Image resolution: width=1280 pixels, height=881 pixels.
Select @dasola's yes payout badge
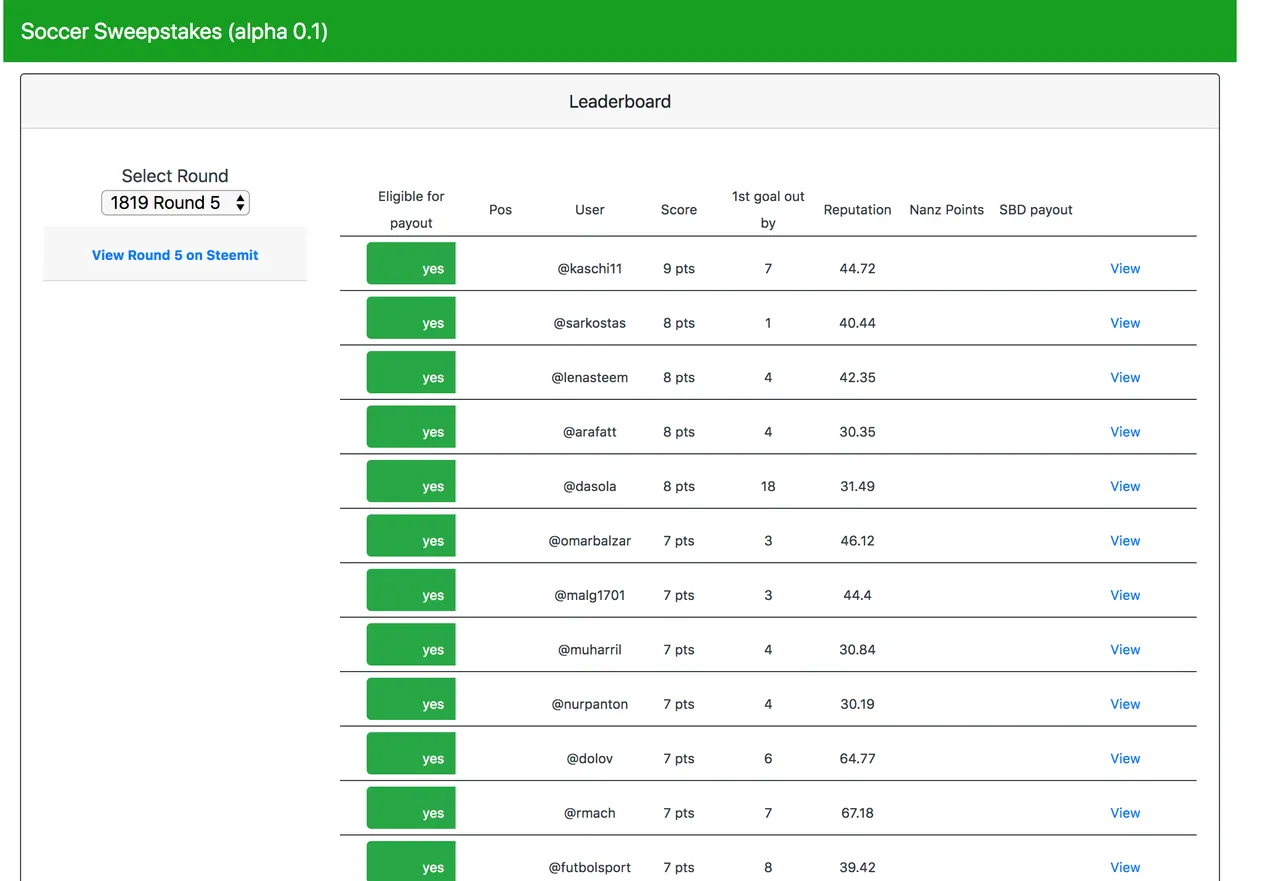pyautogui.click(x=411, y=481)
